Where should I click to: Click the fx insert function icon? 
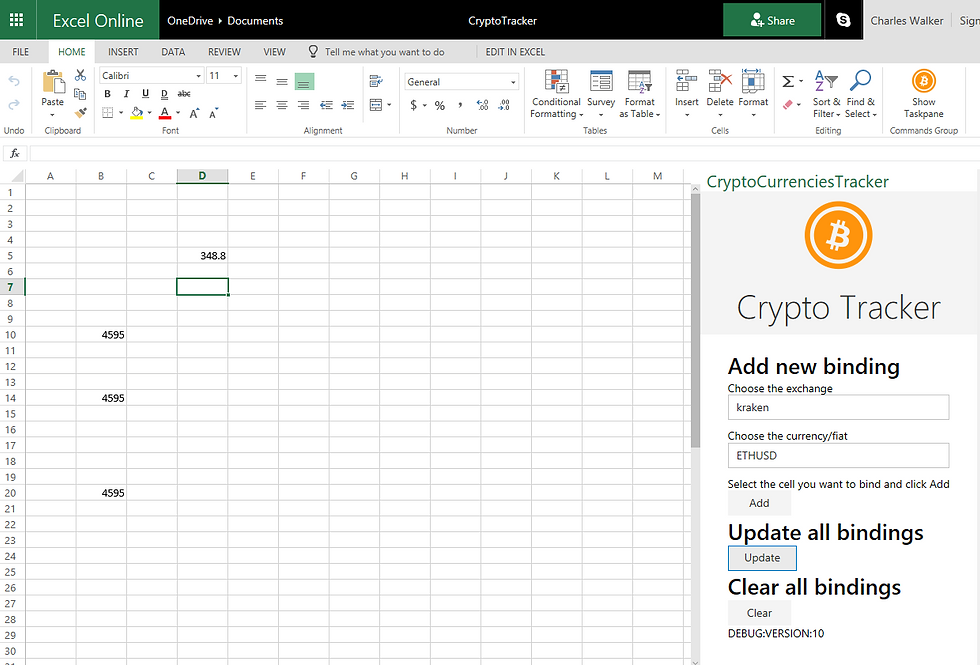tap(15, 153)
